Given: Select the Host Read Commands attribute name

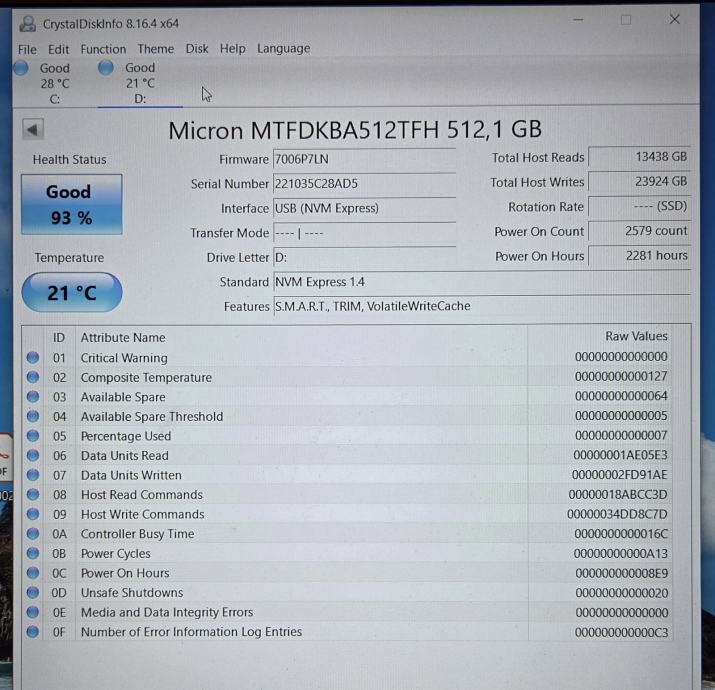Looking at the screenshot, I should [x=142, y=495].
